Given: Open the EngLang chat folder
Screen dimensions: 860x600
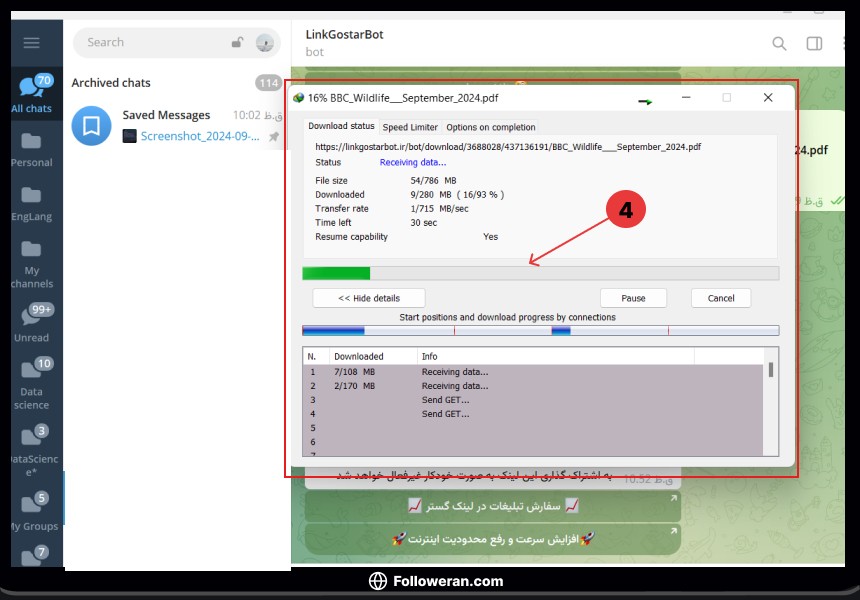Looking at the screenshot, I should (31, 203).
